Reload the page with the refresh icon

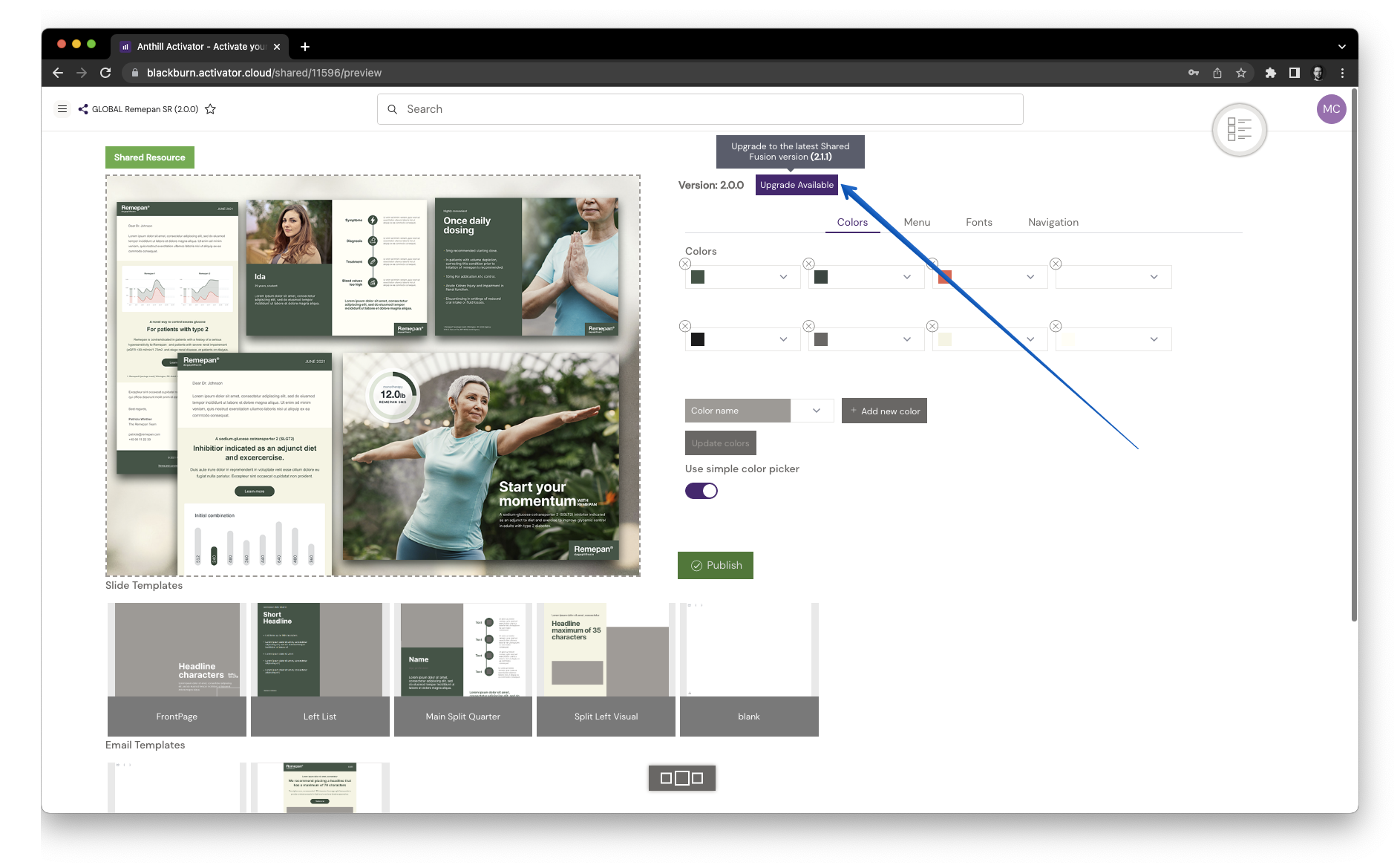pyautogui.click(x=104, y=73)
